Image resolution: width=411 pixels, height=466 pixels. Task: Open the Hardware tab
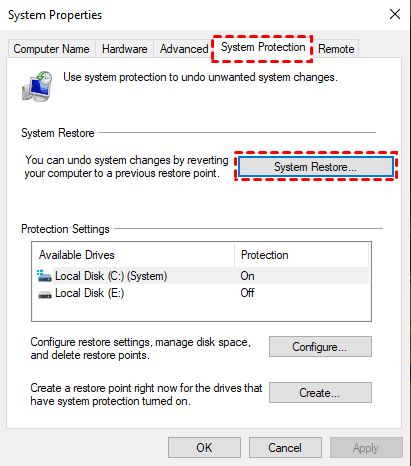pyautogui.click(x=125, y=49)
